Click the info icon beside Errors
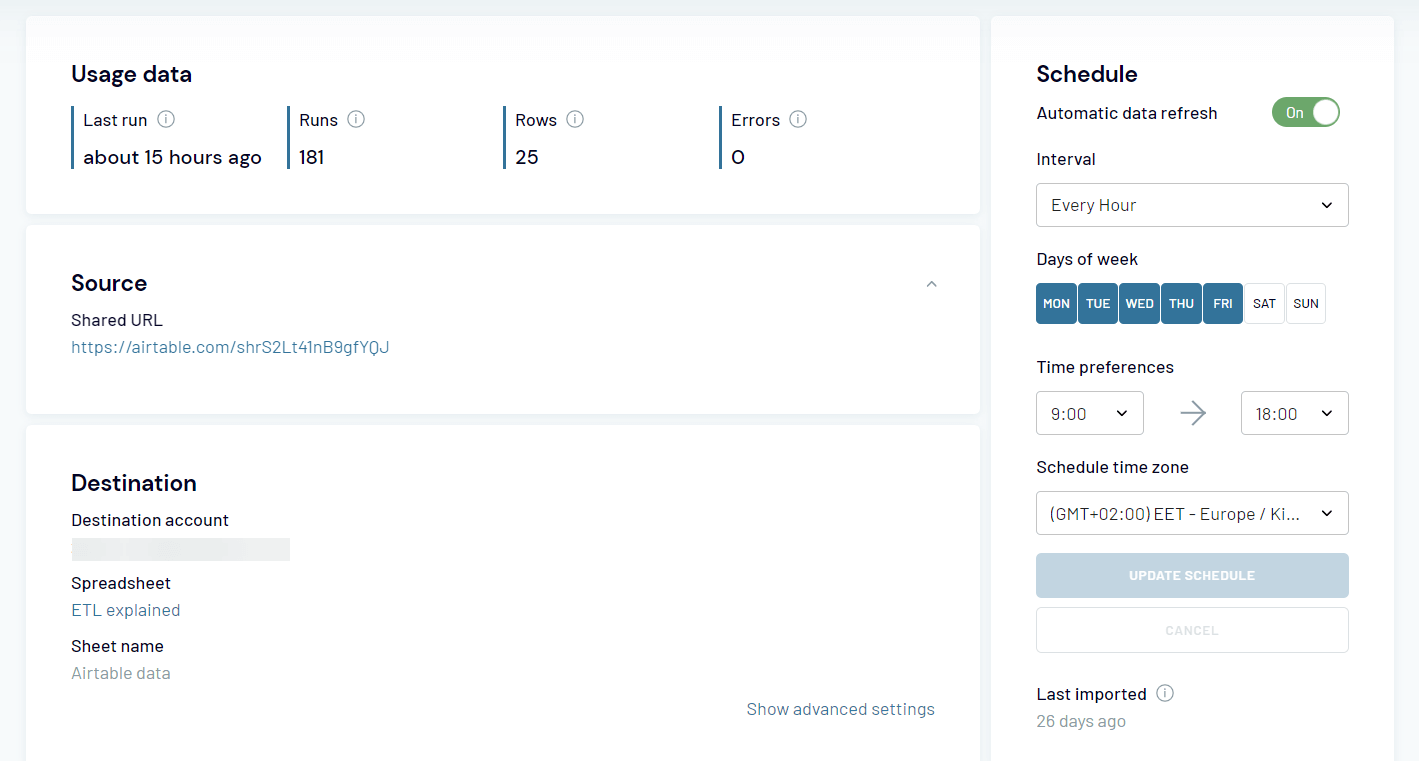This screenshot has height=761, width=1419. (x=798, y=119)
